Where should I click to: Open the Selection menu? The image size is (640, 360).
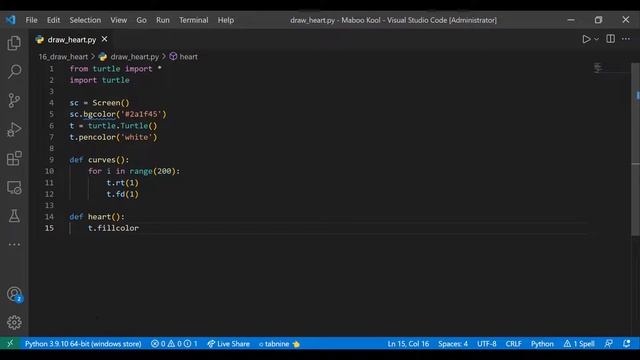(x=85, y=20)
